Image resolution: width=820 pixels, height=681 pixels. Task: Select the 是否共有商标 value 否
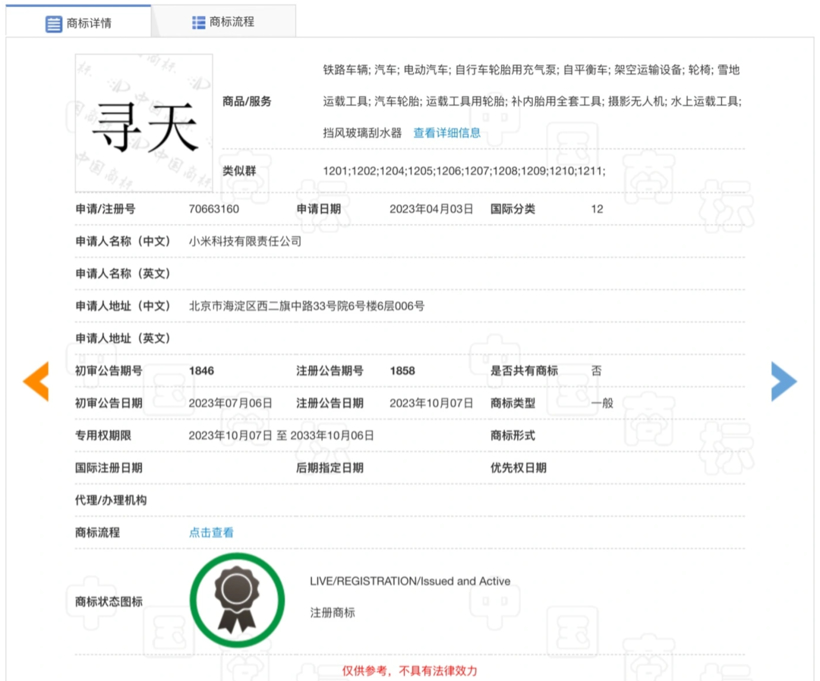click(x=597, y=371)
